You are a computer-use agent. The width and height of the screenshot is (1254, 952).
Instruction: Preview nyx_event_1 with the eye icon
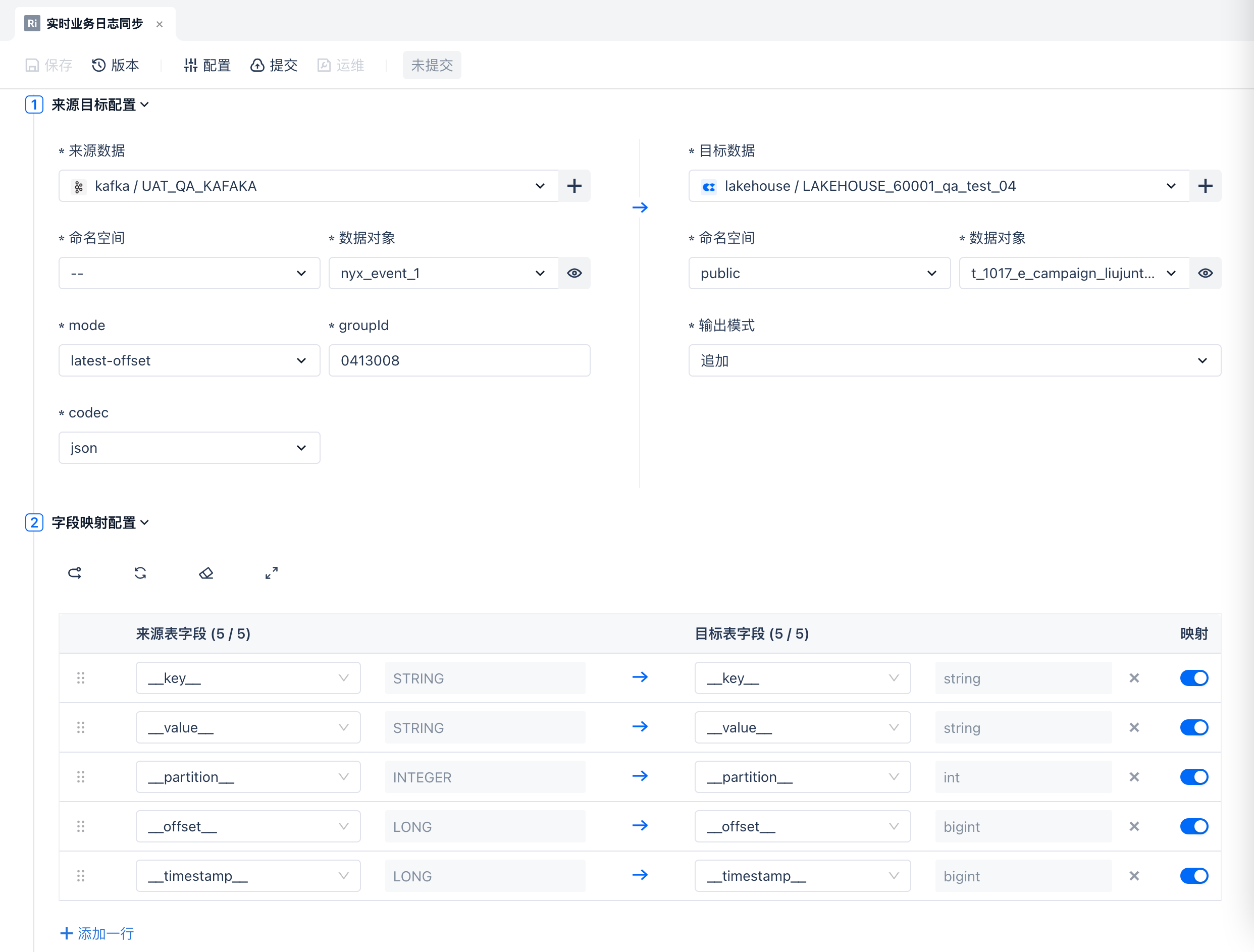pyautogui.click(x=573, y=273)
